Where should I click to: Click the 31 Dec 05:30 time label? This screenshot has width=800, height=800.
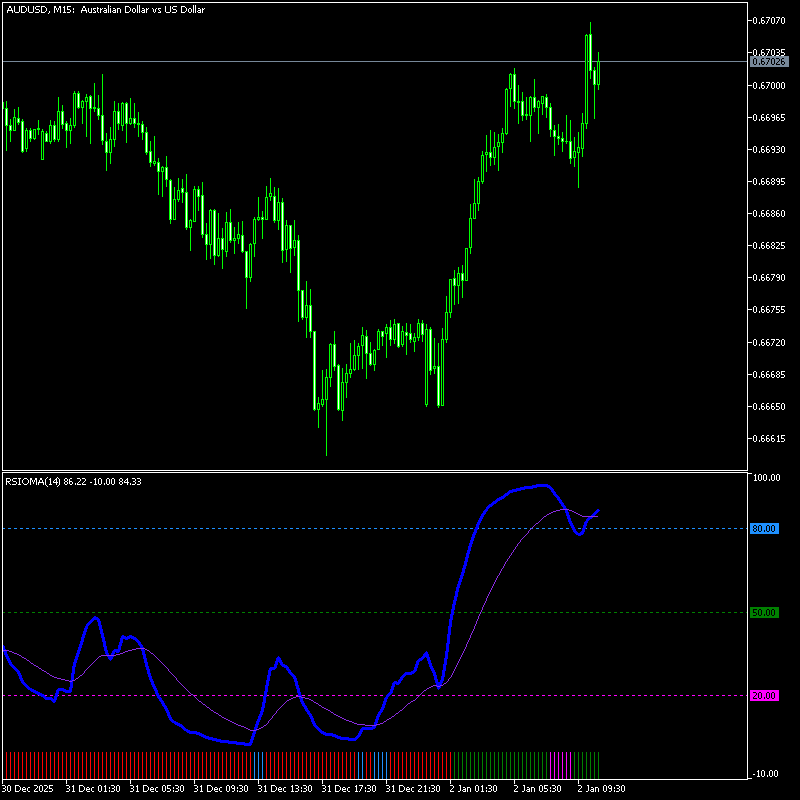(156, 788)
